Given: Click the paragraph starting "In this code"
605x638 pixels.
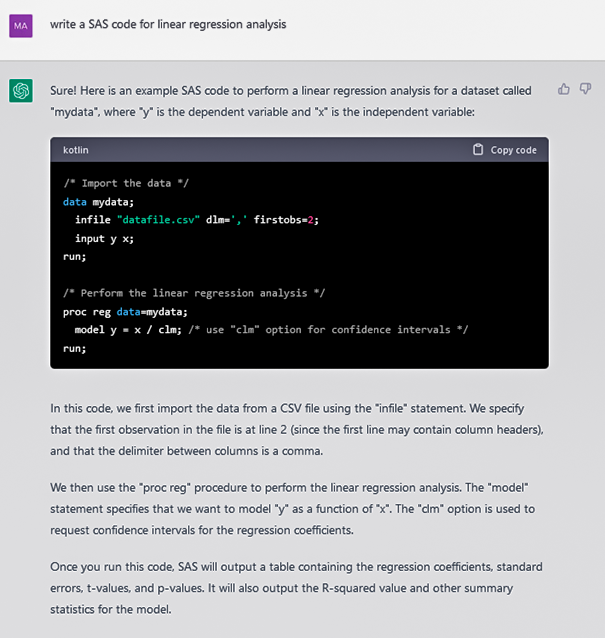Looking at the screenshot, I should 297,430.
